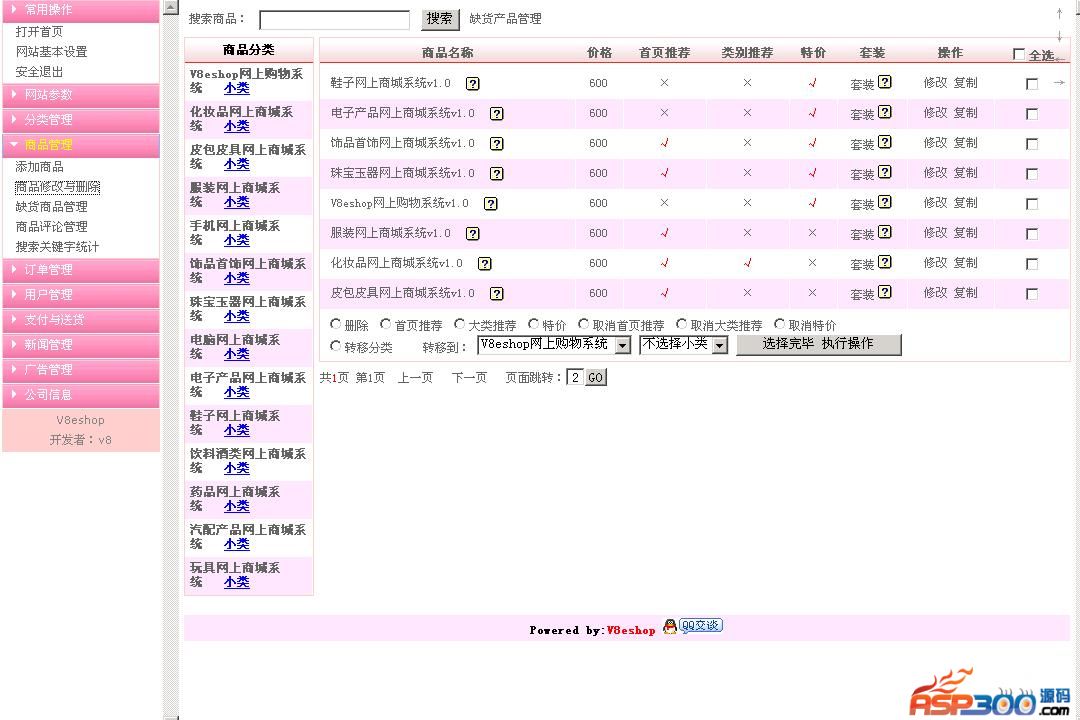This screenshot has width=1080, height=720.
Task: Open the V8eshop网上购物系统 category dropdown
Action: tap(554, 344)
